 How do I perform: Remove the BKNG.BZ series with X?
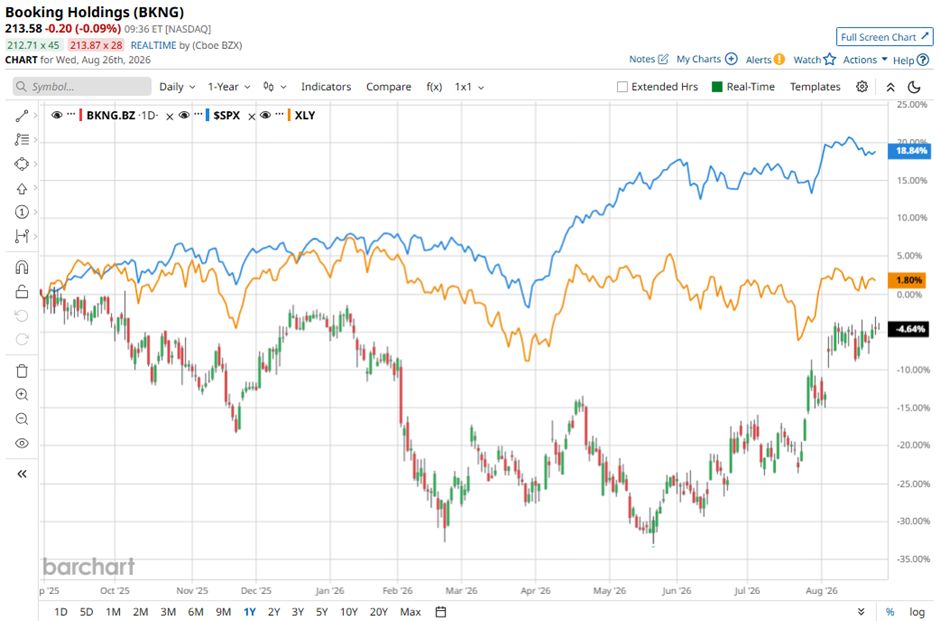pos(170,116)
